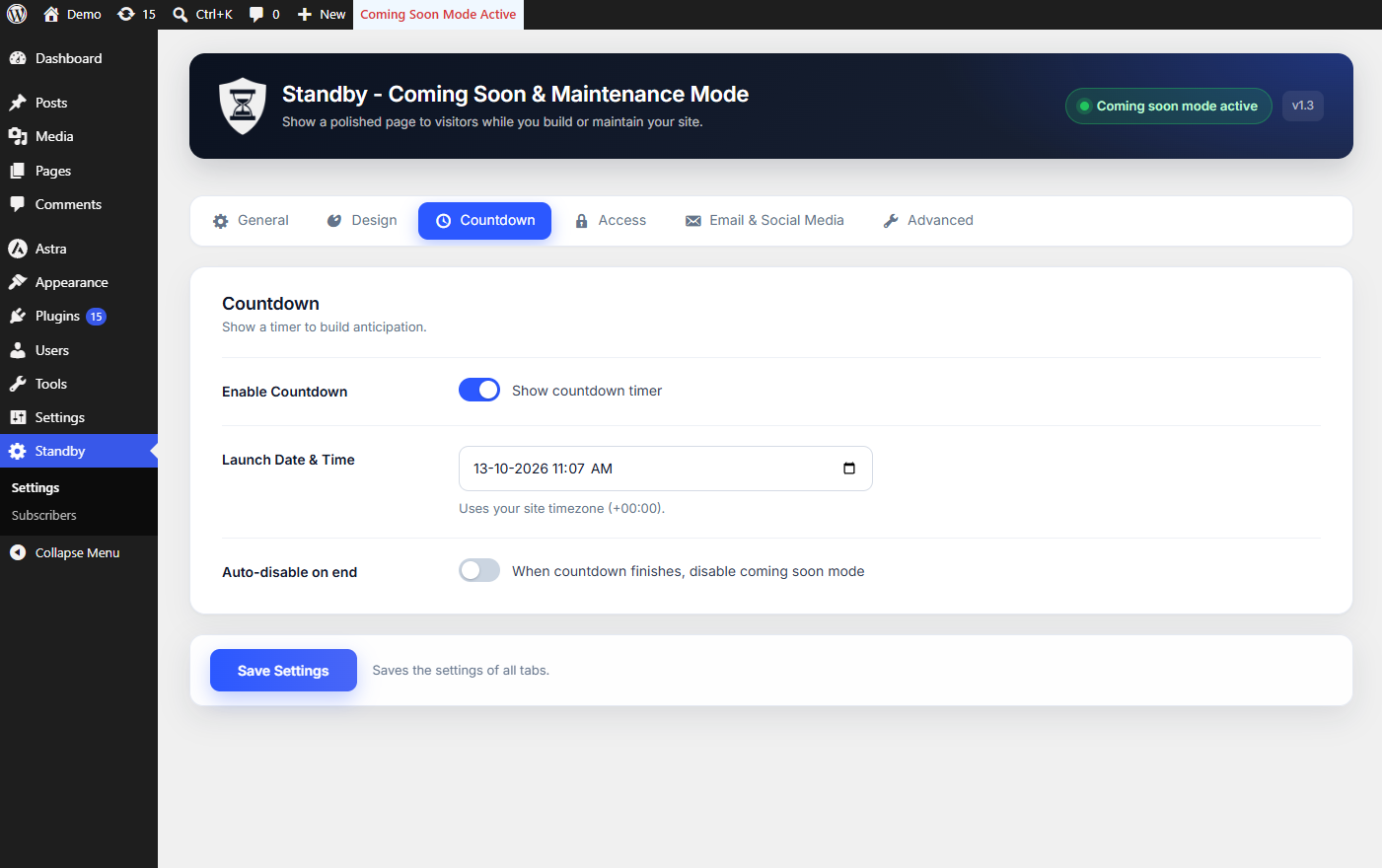Click the Tools wrench icon
Screen dimensions: 1382x868
(18, 384)
